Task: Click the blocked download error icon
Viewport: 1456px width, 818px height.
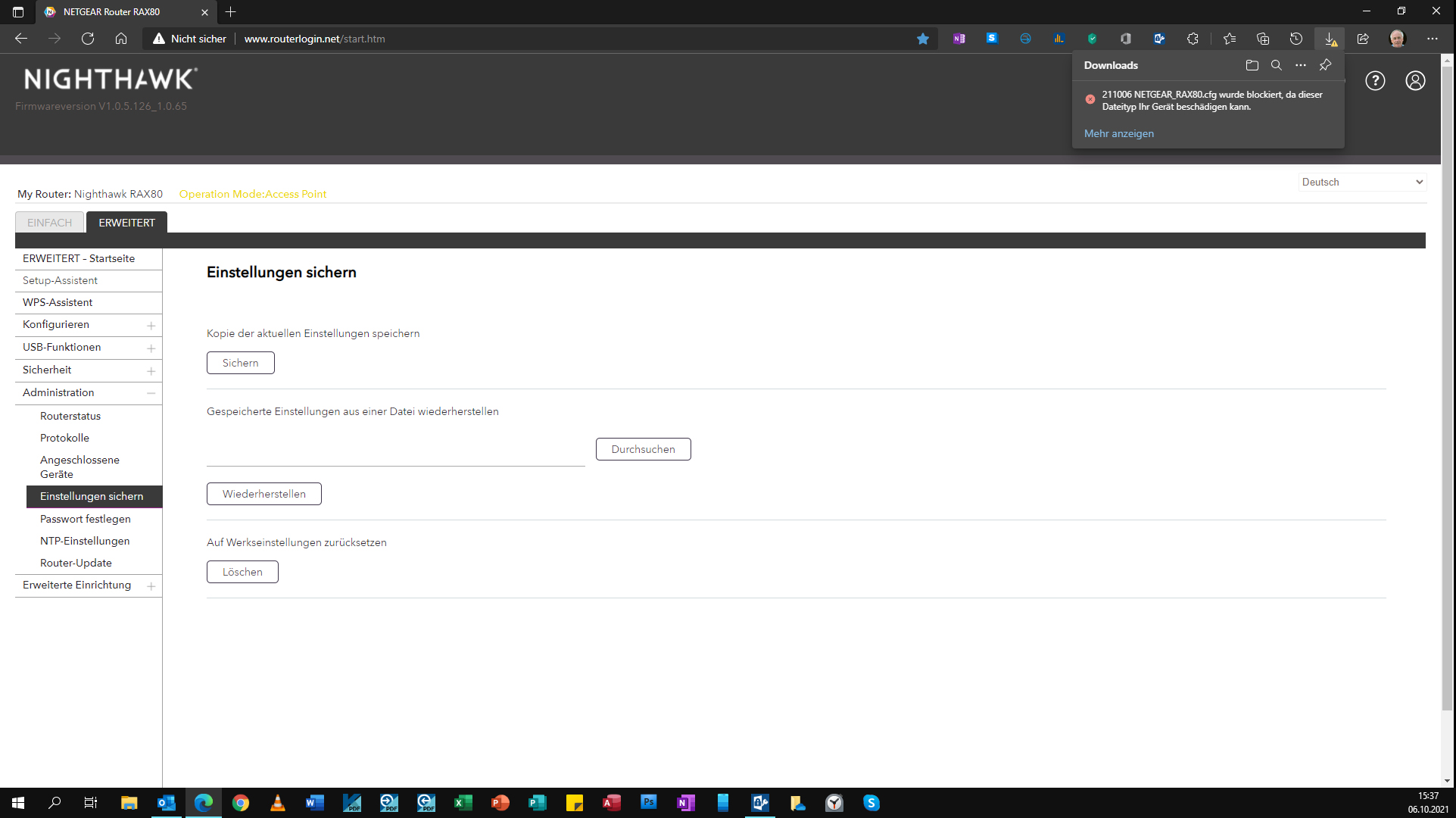Action: (x=1090, y=99)
